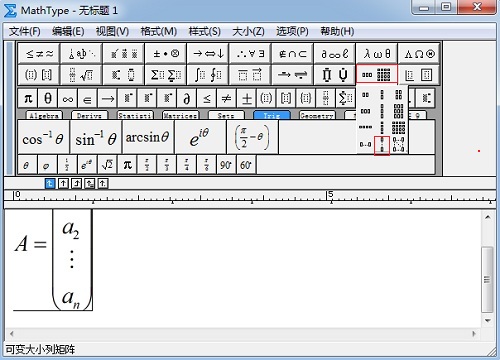Click the vertical scrollbar down arrow
Screen dimensions: 500x360
tap(488, 320)
